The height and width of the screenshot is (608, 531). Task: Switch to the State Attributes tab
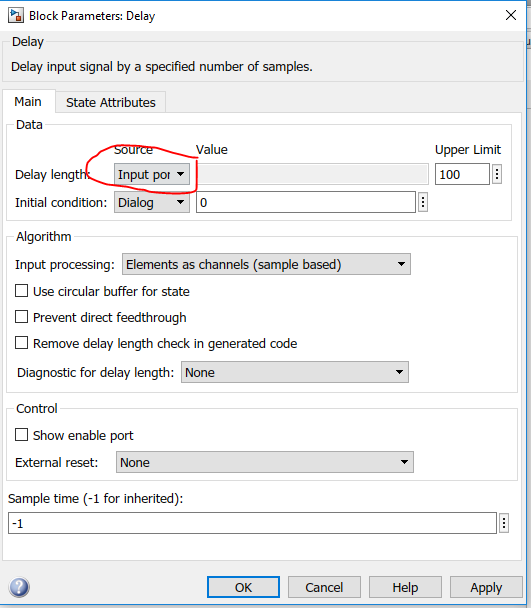111,102
